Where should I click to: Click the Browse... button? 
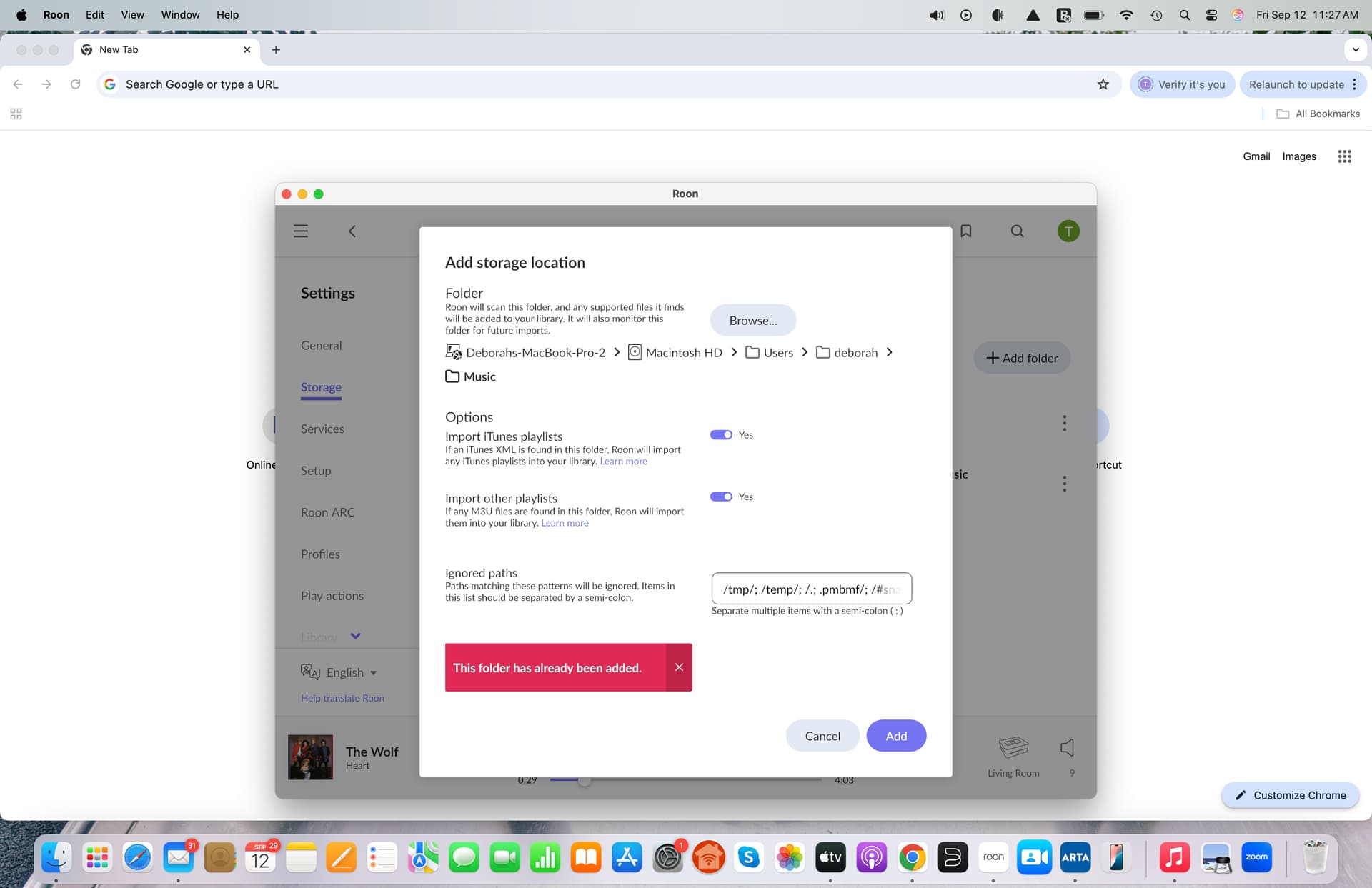[752, 320]
